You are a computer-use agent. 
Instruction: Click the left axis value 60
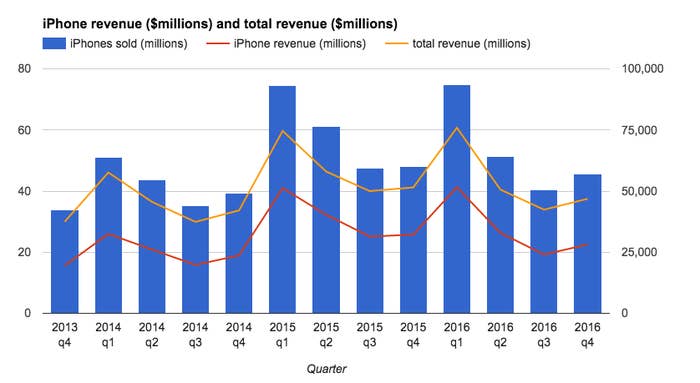coord(25,130)
